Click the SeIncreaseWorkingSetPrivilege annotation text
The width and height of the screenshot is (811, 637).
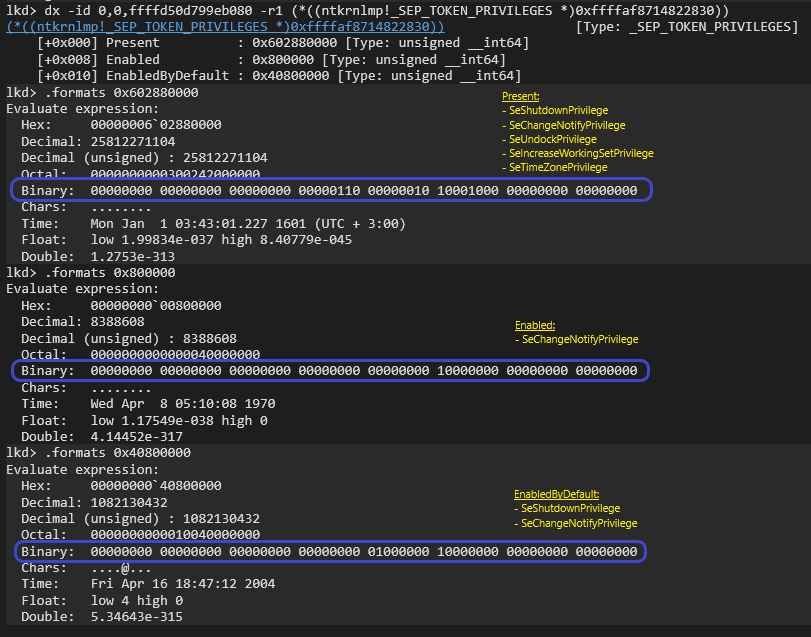tap(578, 153)
